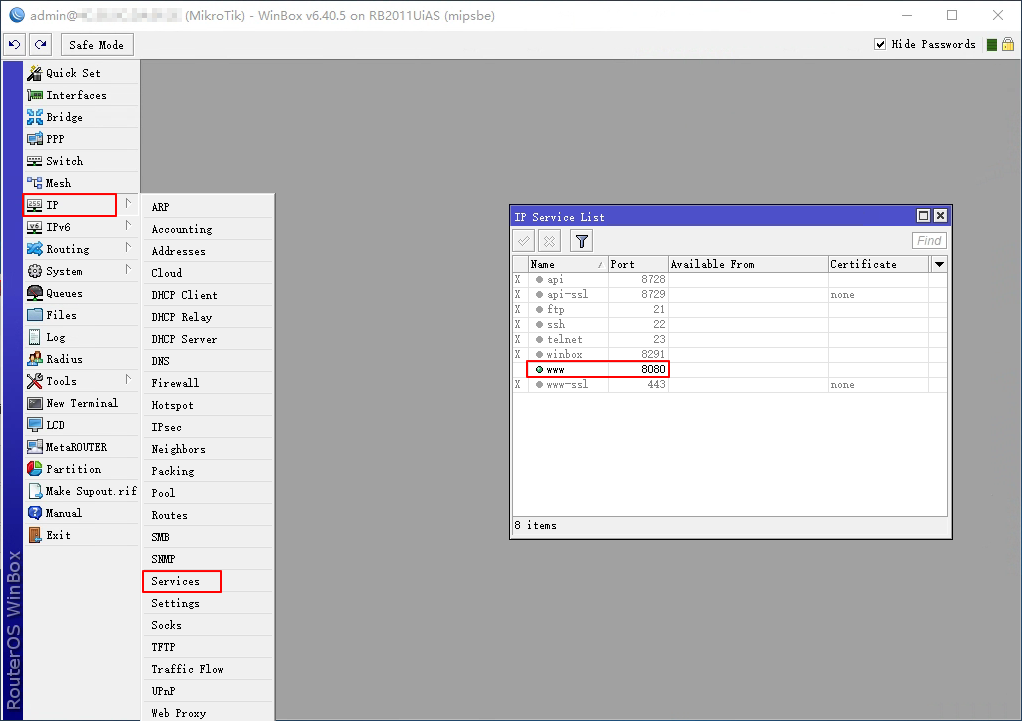Sort by the Name column header

(x=568, y=264)
